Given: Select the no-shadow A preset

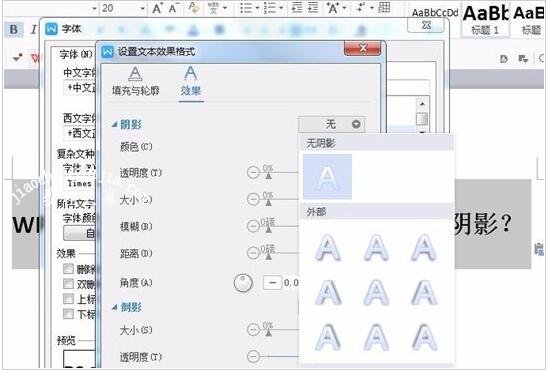Looking at the screenshot, I should (x=327, y=177).
